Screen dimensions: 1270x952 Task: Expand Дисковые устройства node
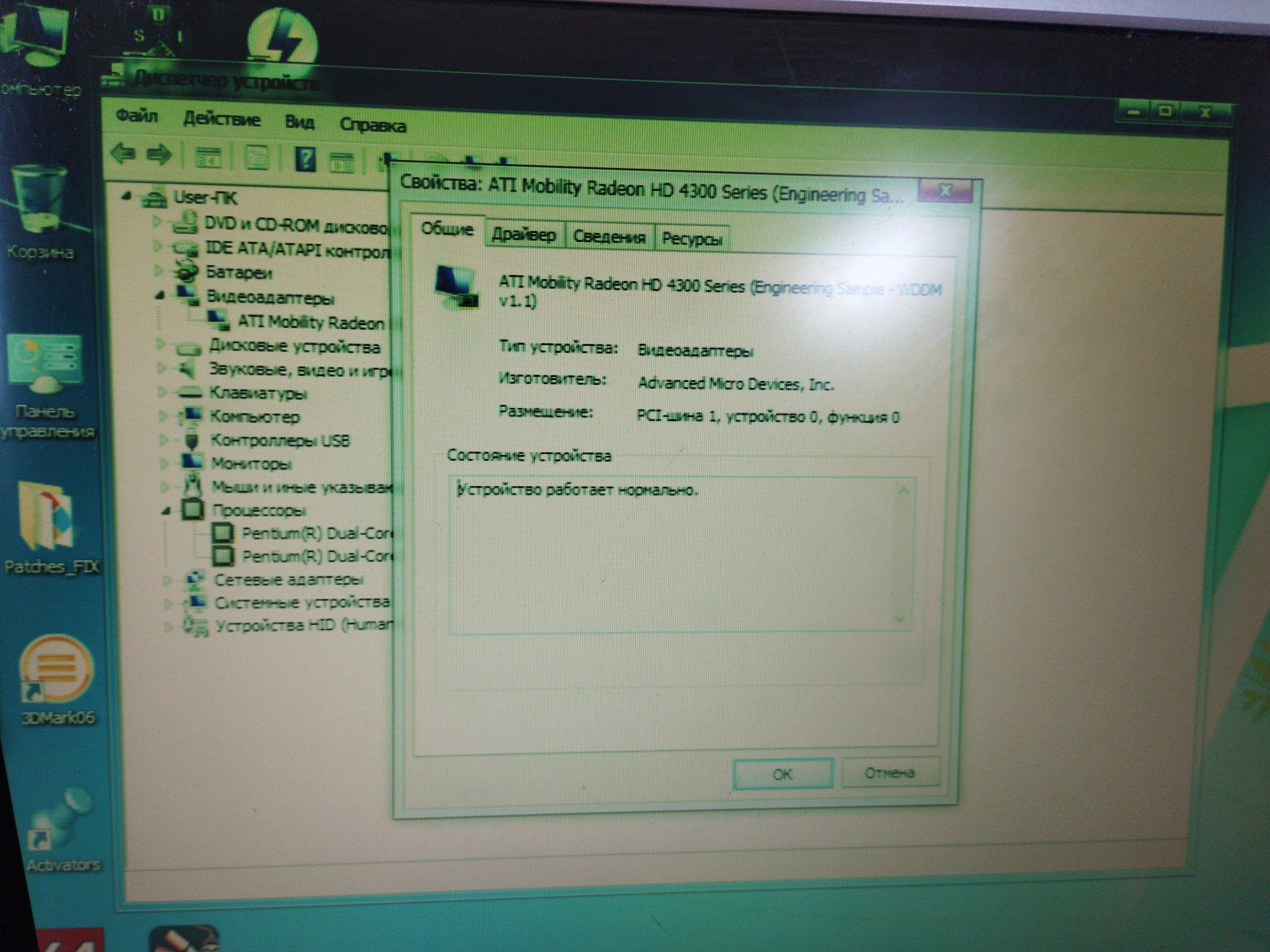[x=161, y=344]
